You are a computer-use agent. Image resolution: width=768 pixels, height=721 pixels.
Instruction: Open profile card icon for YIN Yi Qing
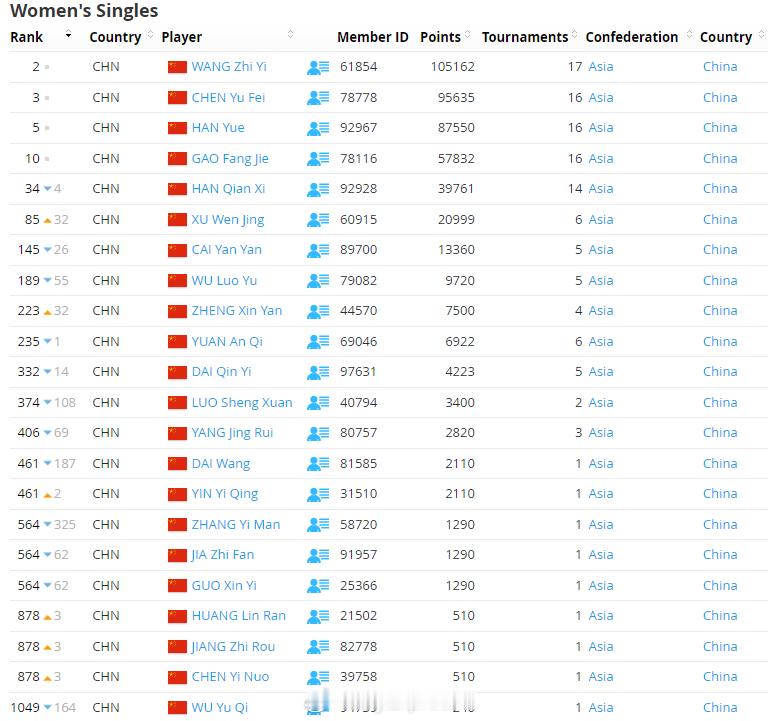[318, 494]
